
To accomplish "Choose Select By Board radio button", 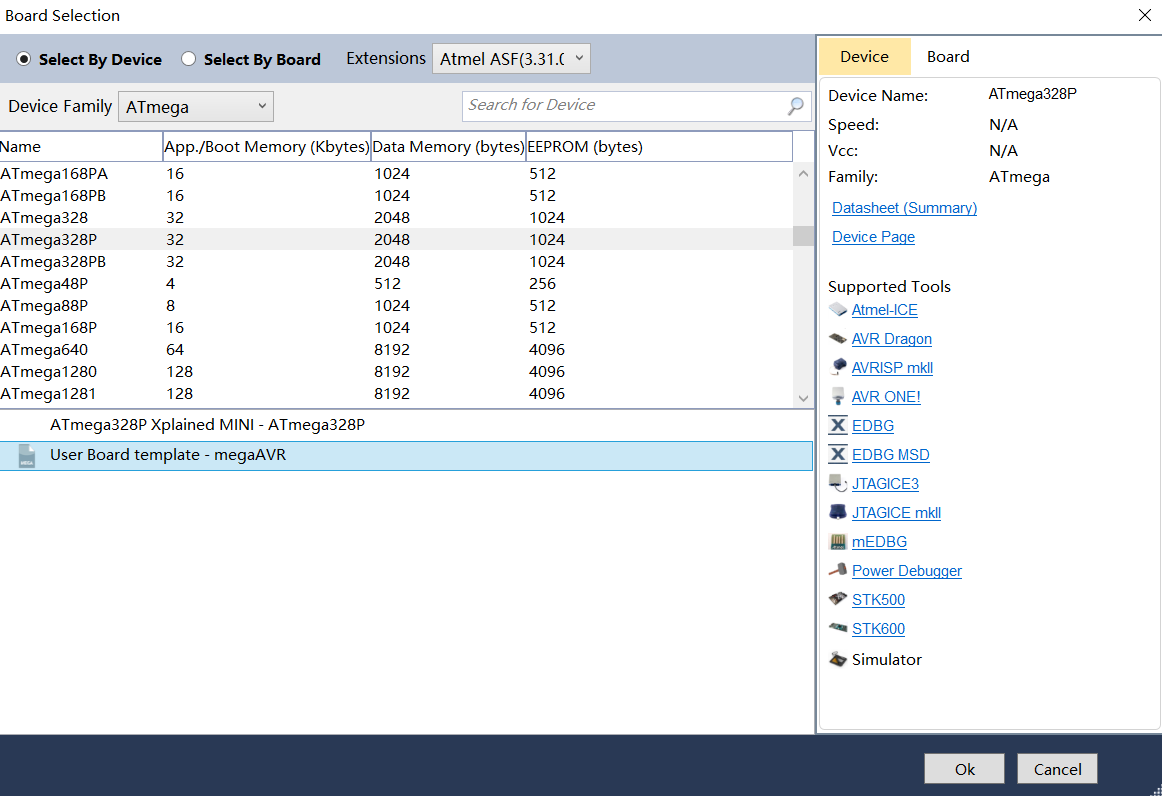I will 188,59.
